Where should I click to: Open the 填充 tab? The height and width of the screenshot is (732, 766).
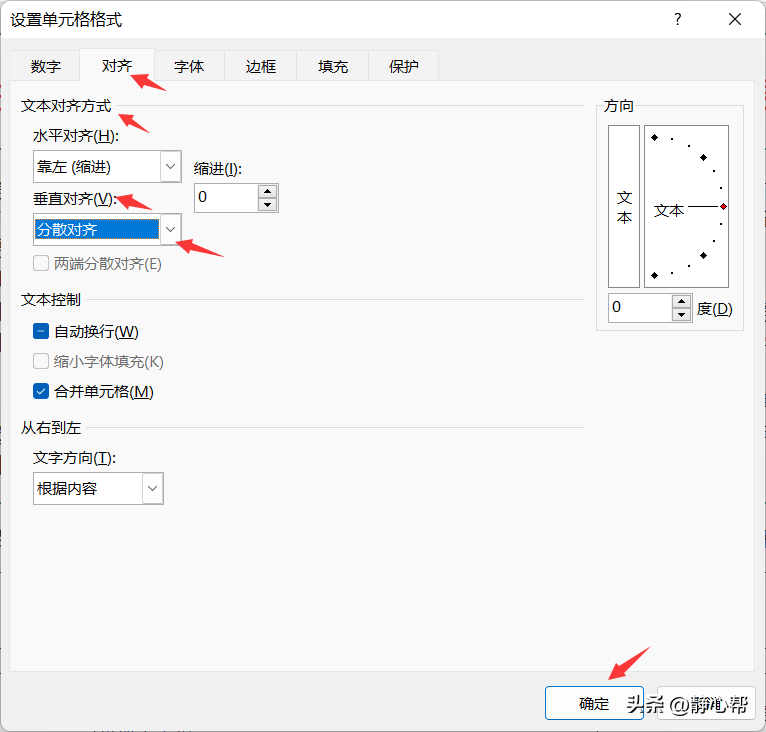point(333,66)
